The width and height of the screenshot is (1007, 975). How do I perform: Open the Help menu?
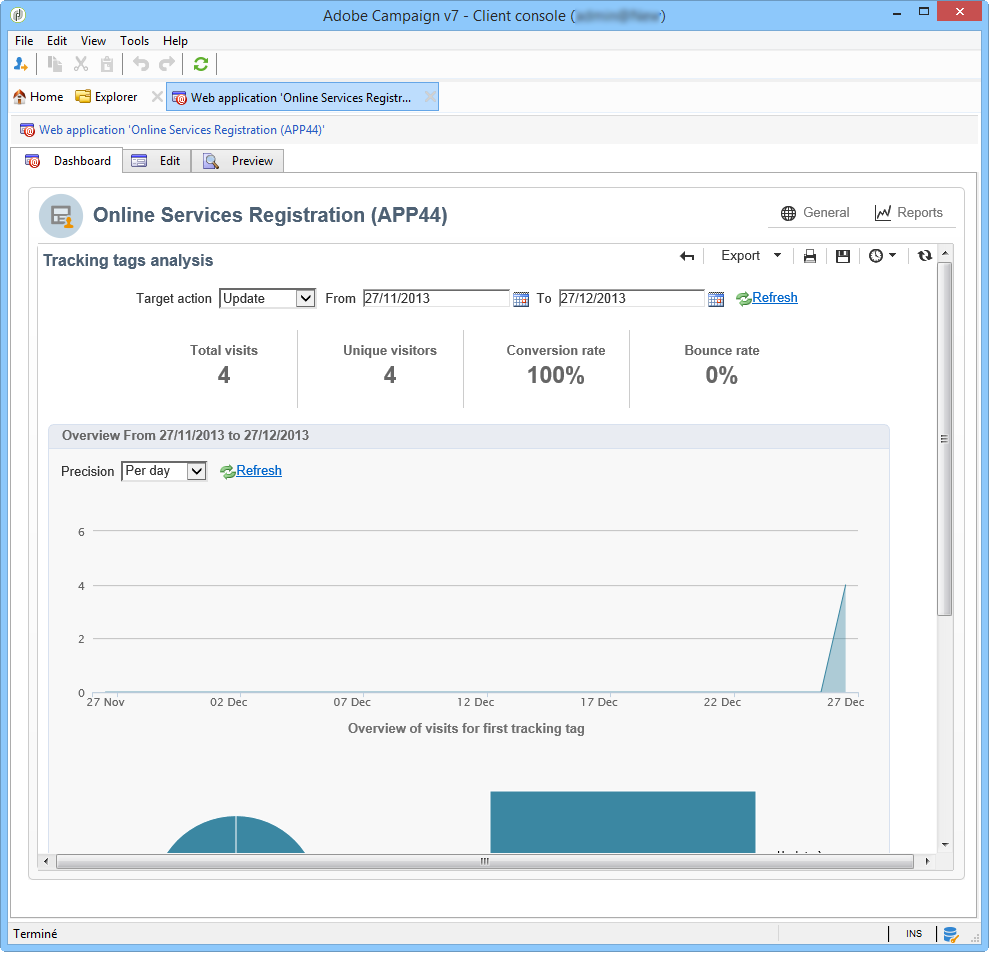[x=175, y=40]
